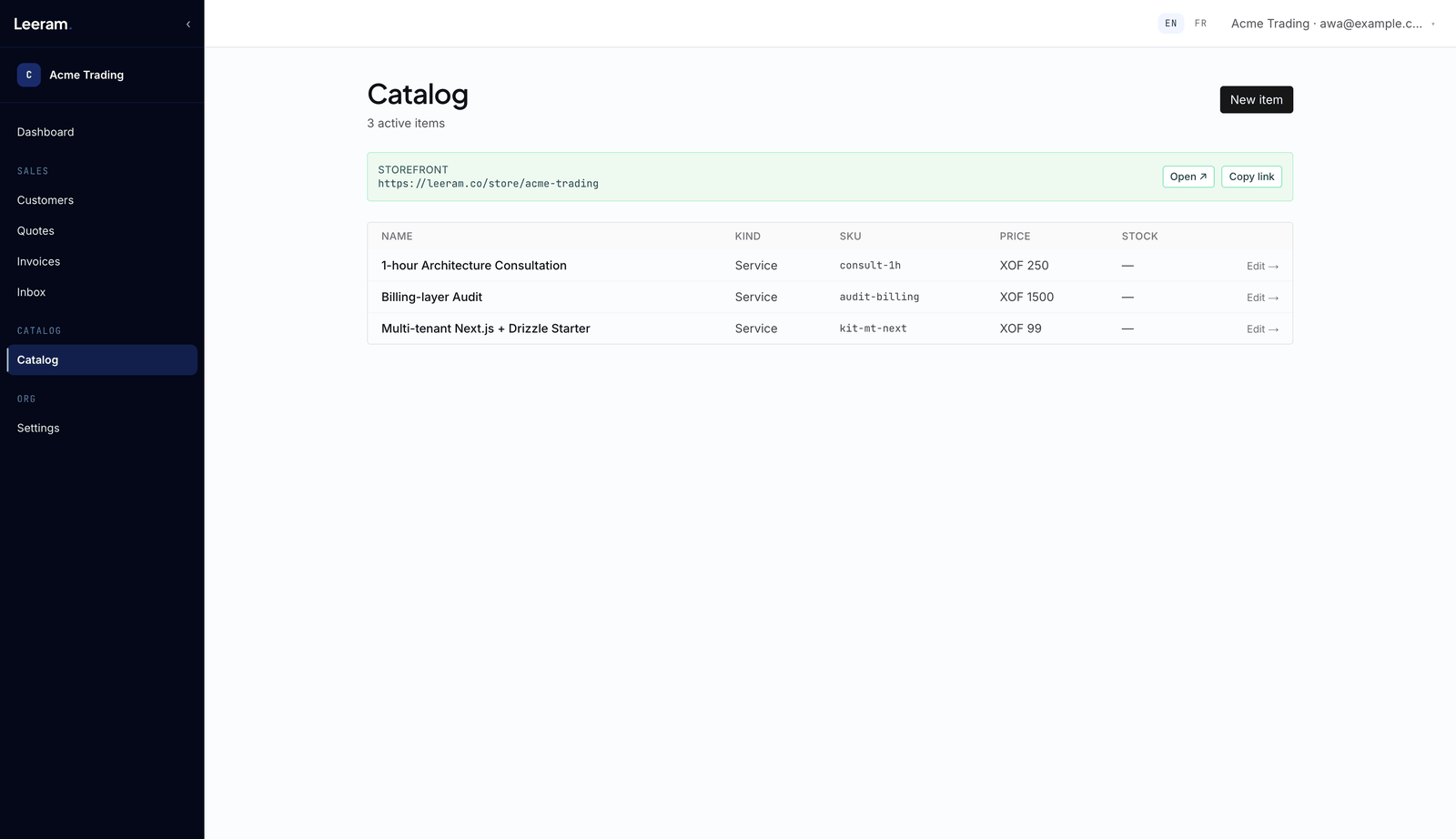
Task: Click the kit-mt-next SKU cell
Action: (x=873, y=329)
